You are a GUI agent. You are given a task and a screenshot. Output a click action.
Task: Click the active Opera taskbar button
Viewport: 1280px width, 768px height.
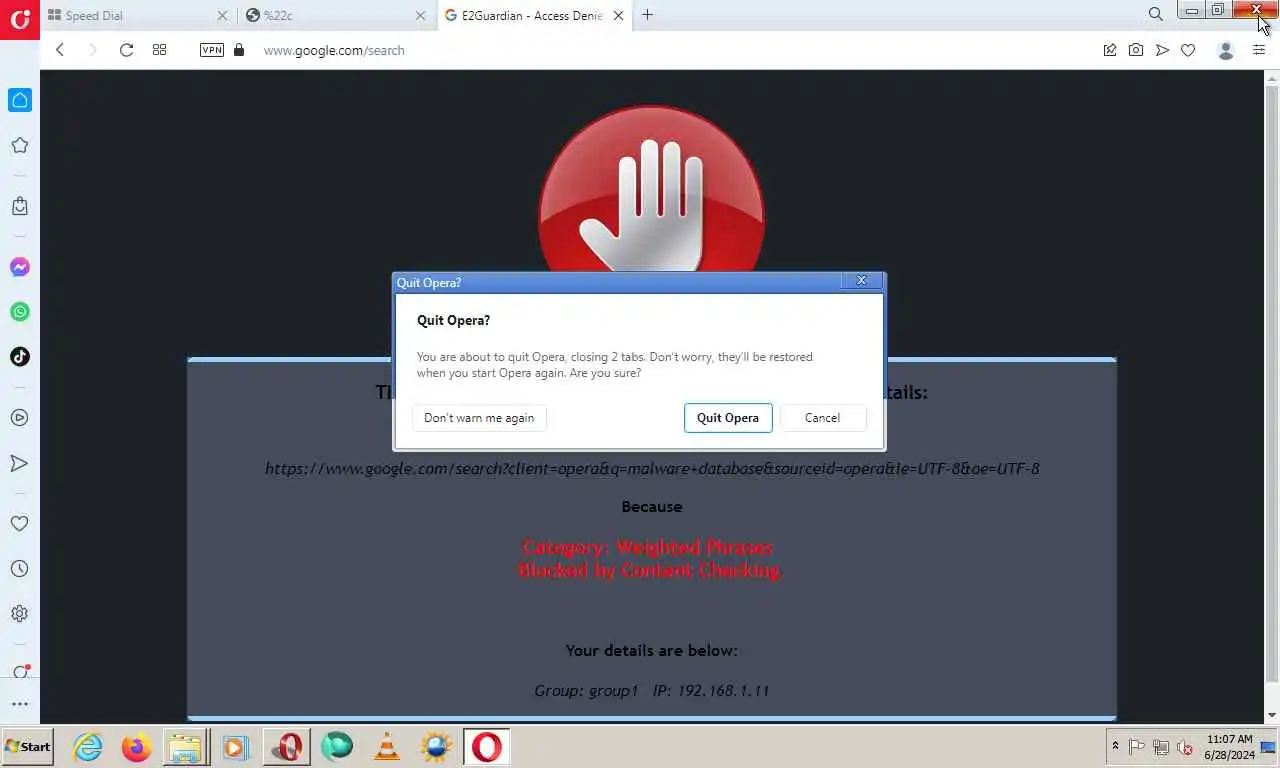(x=487, y=747)
